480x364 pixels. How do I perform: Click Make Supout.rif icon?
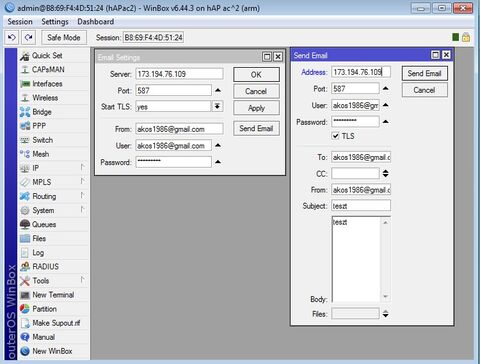pyautogui.click(x=25, y=323)
